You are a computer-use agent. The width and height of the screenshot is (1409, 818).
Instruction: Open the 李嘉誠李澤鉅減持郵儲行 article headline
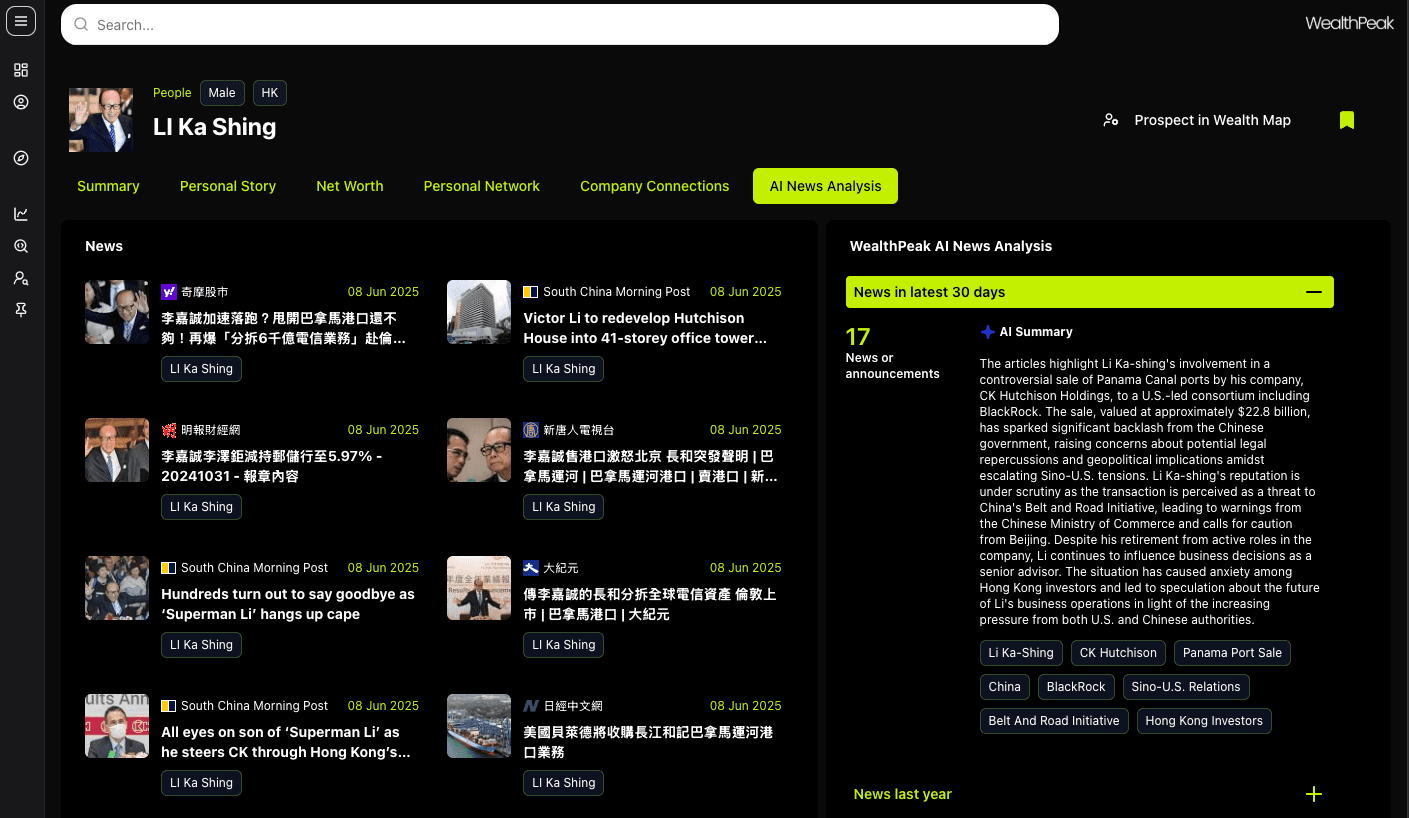click(x=272, y=466)
